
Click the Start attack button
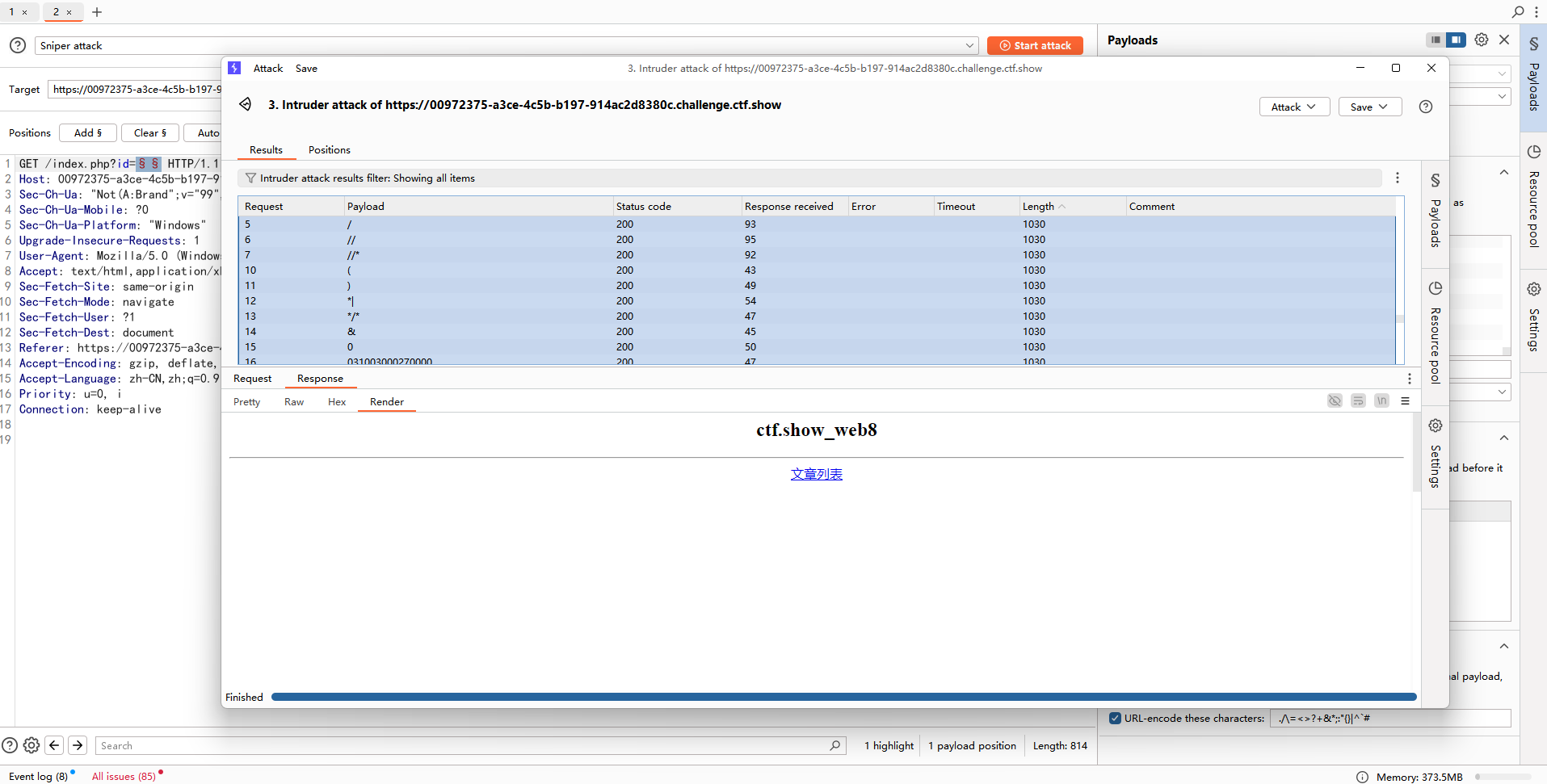point(1035,46)
